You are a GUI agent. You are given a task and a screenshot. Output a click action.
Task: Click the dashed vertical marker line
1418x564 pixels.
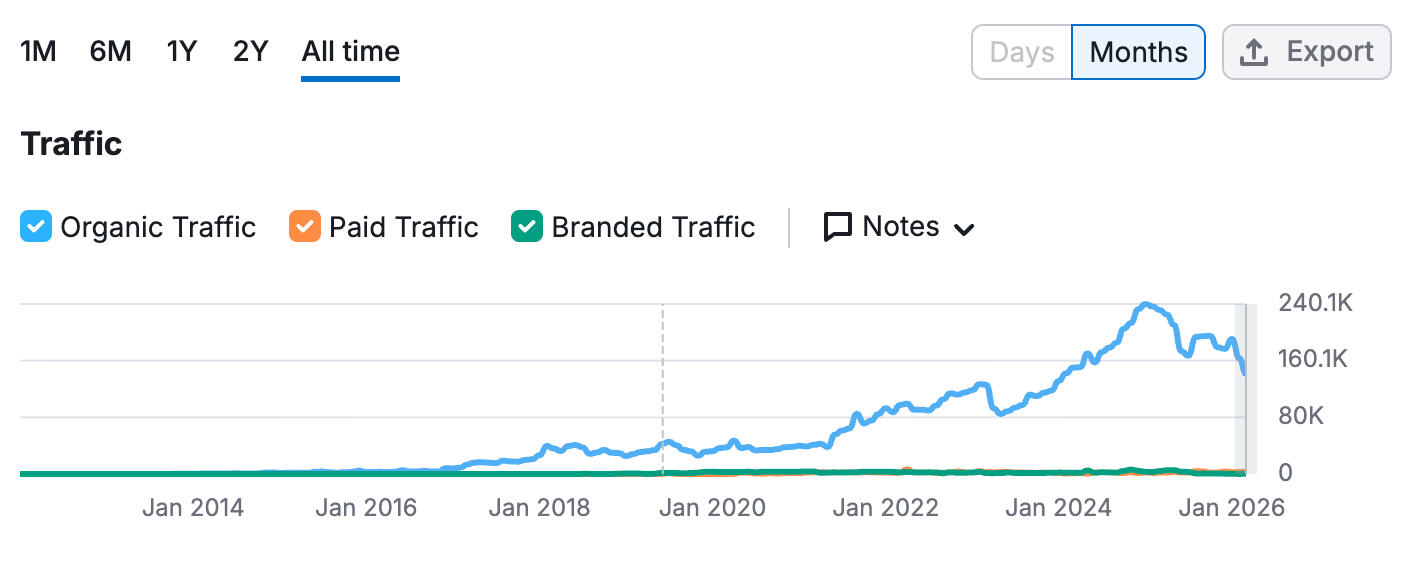662,380
